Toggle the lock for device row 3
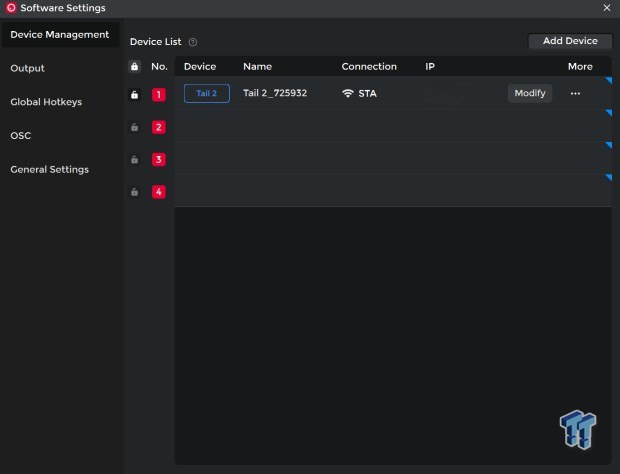This screenshot has height=474, width=620. [x=134, y=159]
